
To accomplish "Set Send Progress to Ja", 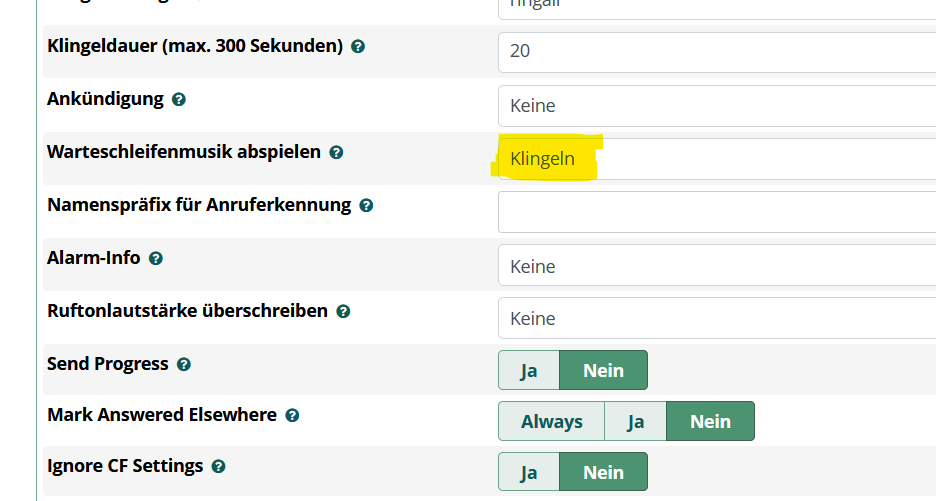I will tap(529, 370).
